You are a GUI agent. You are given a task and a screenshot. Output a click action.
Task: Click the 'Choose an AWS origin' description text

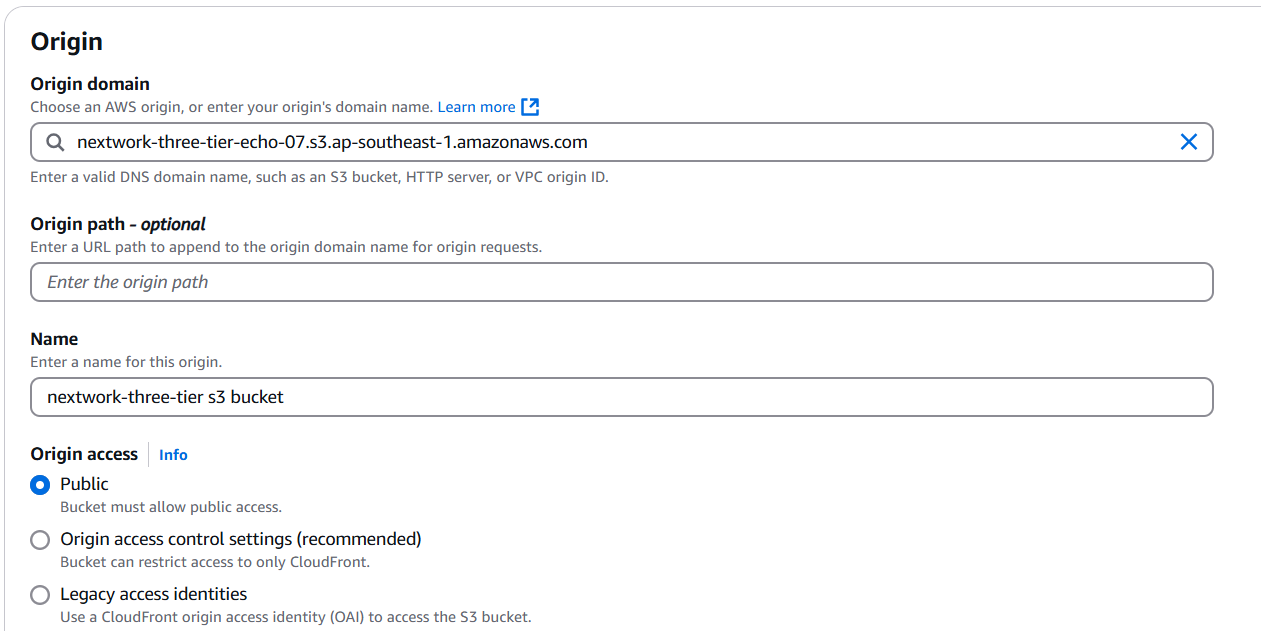coord(231,107)
